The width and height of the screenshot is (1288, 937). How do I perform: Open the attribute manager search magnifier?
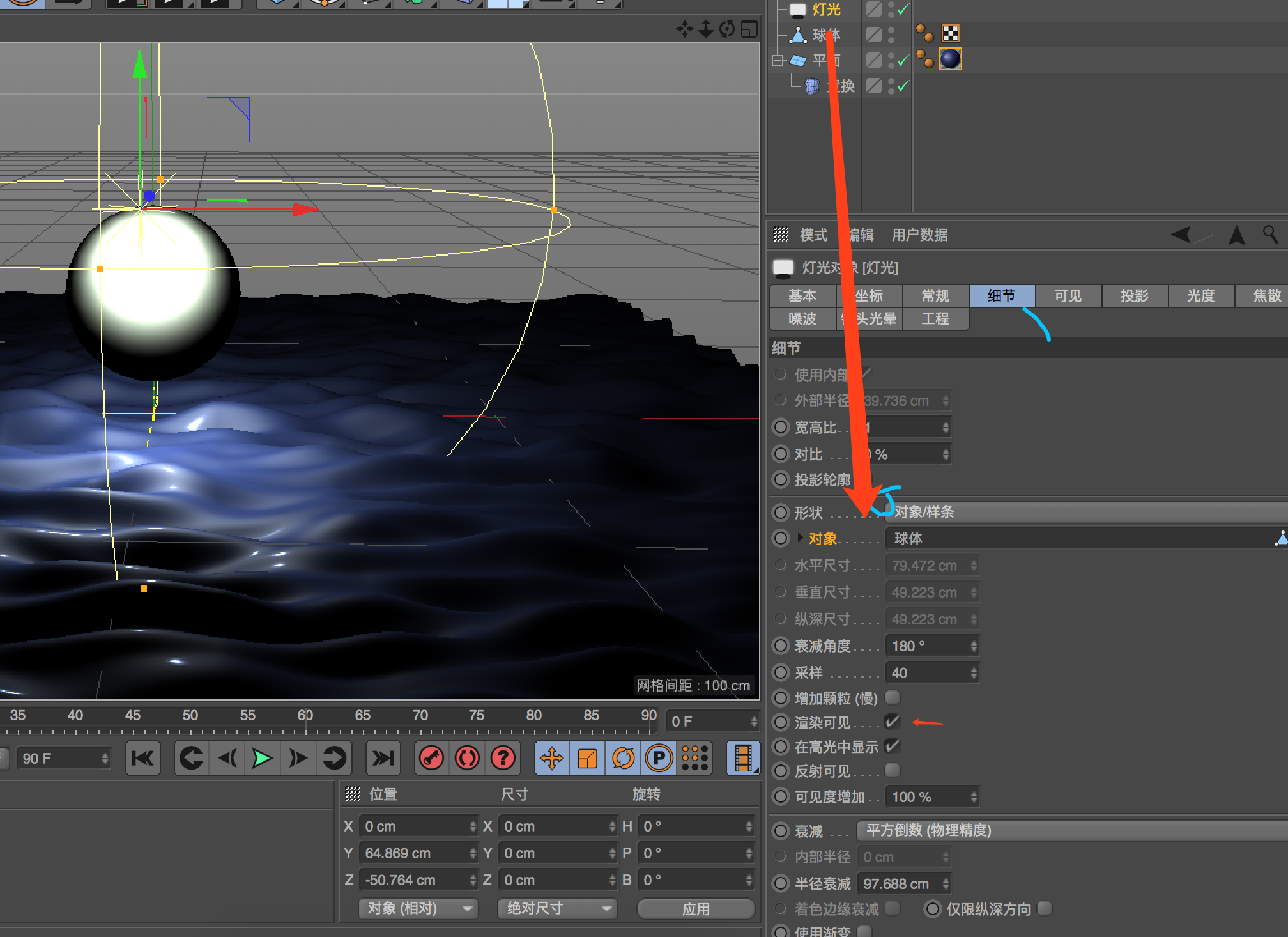tap(1270, 235)
